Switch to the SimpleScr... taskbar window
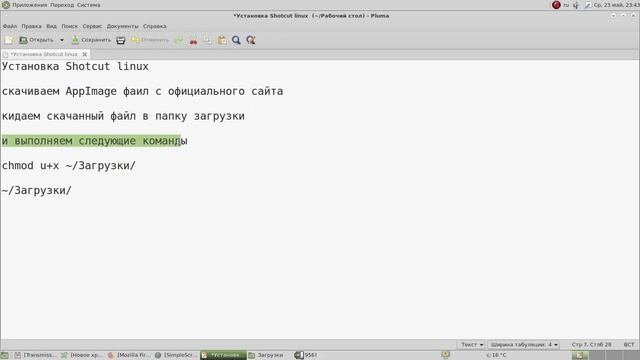Screen dimensions: 640x360 click(x=176, y=356)
